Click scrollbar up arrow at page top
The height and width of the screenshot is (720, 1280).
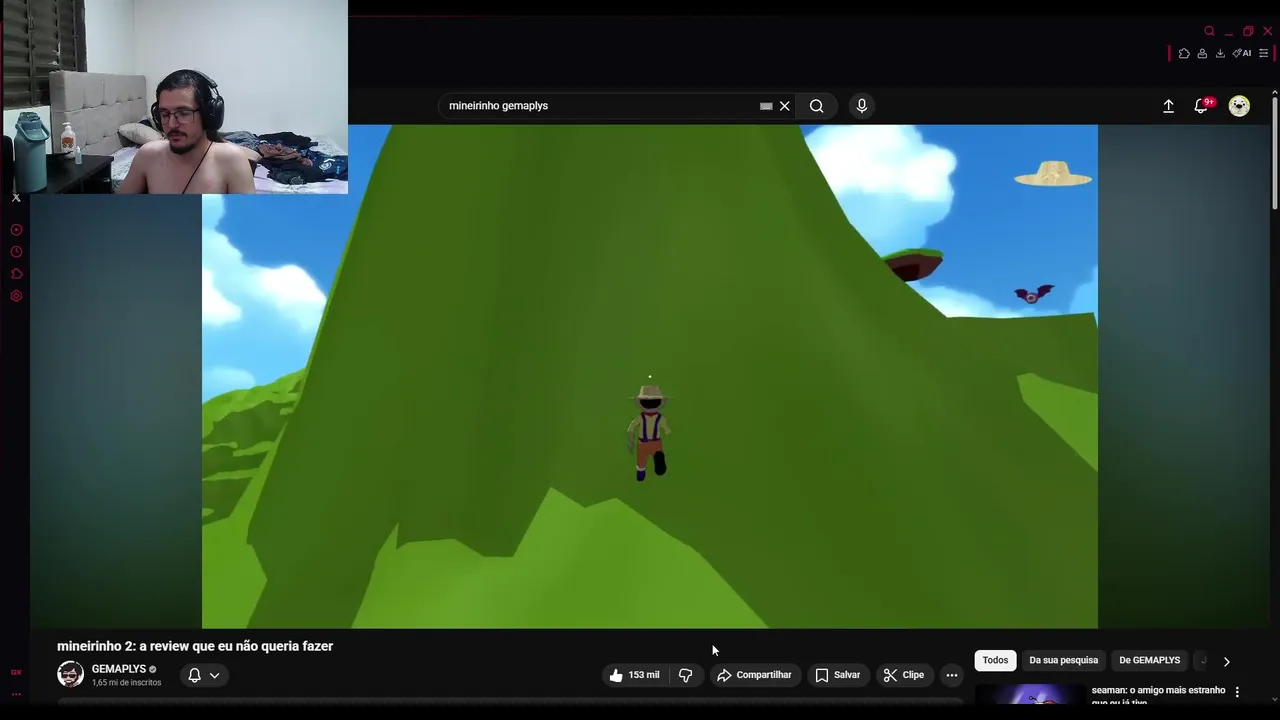tap(1274, 93)
